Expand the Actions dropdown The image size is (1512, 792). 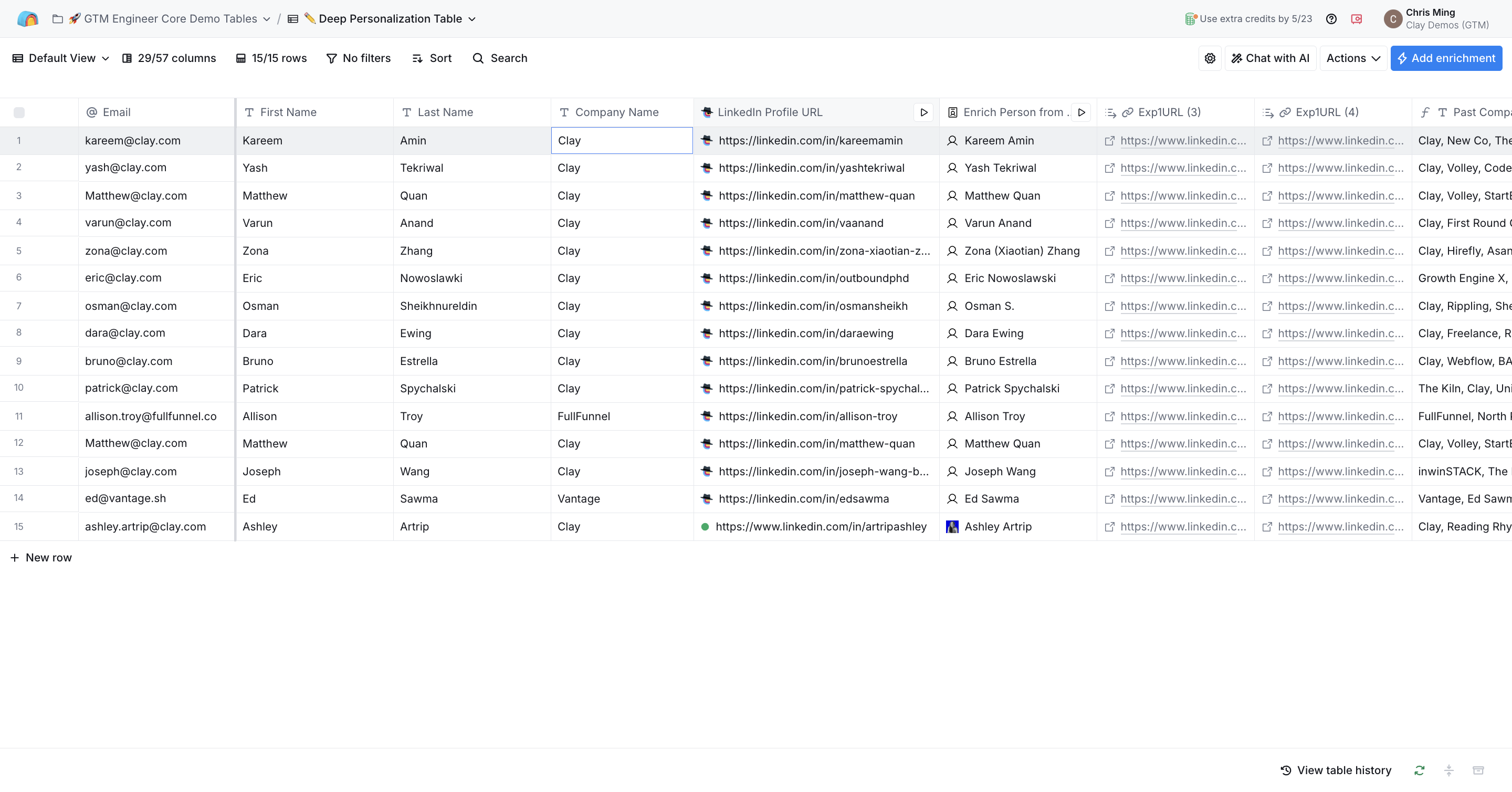[x=1352, y=58]
